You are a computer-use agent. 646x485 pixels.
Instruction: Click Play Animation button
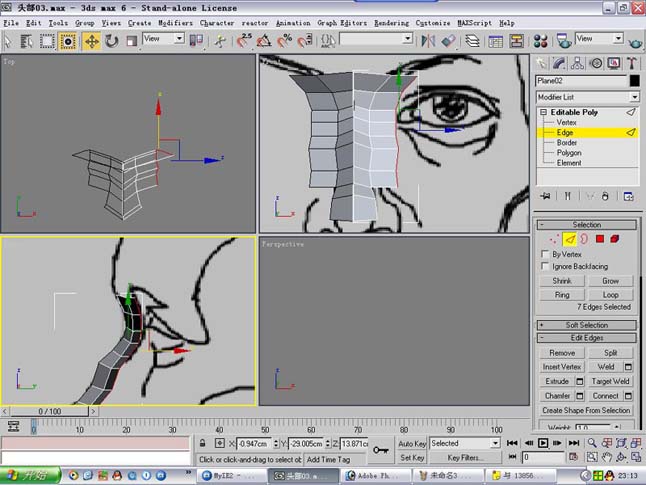pos(543,443)
